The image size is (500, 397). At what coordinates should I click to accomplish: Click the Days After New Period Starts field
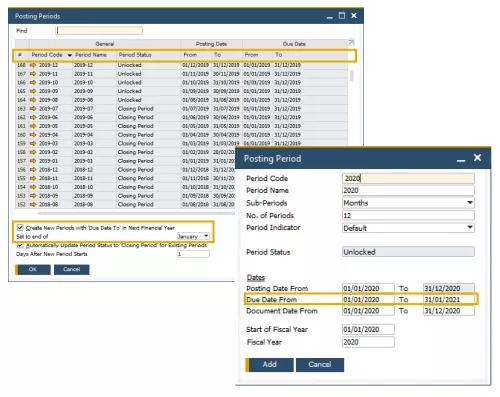193,254
